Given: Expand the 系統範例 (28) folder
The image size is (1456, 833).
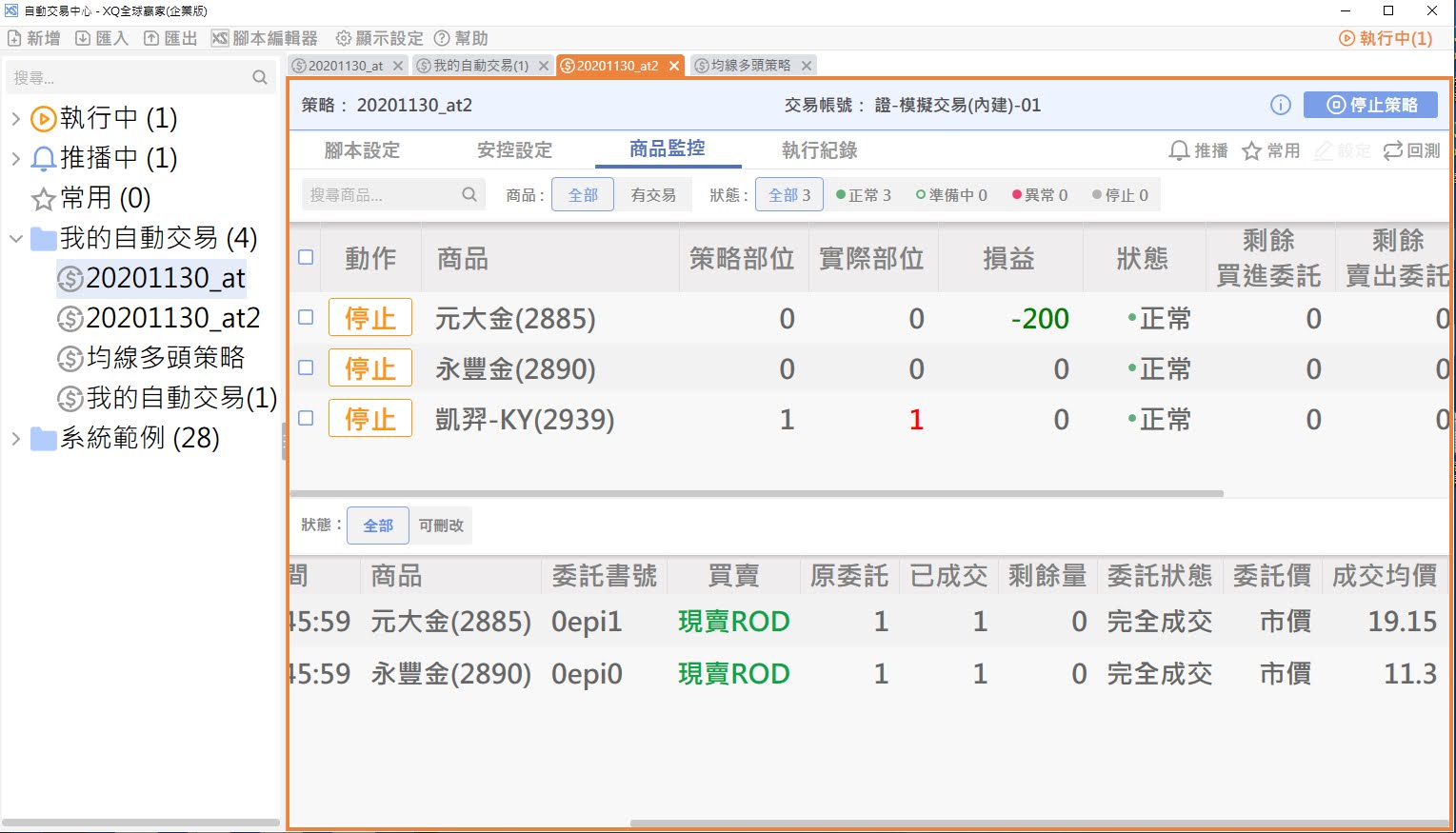Looking at the screenshot, I should coord(15,438).
